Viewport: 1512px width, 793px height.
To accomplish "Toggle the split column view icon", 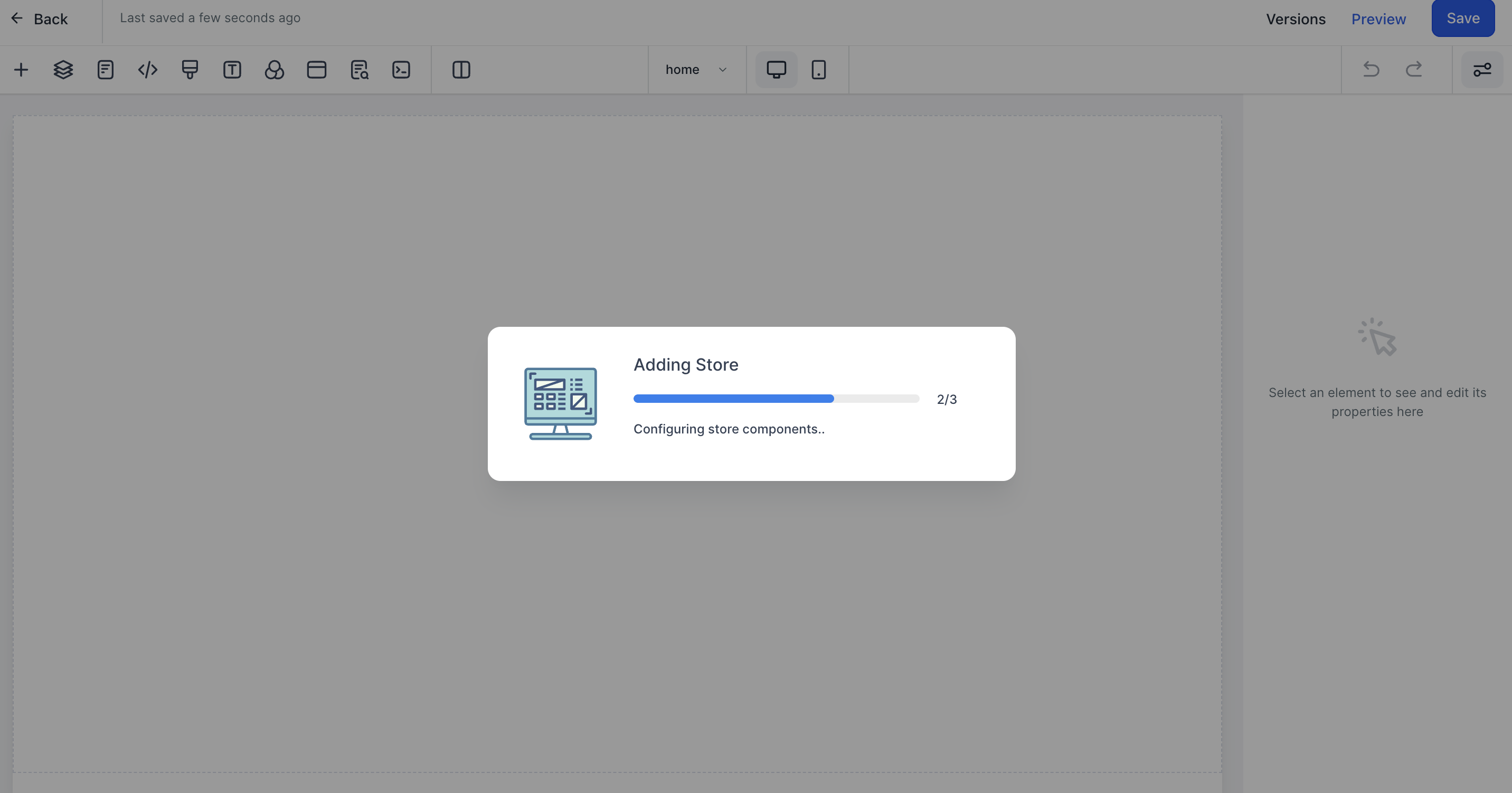I will point(461,70).
